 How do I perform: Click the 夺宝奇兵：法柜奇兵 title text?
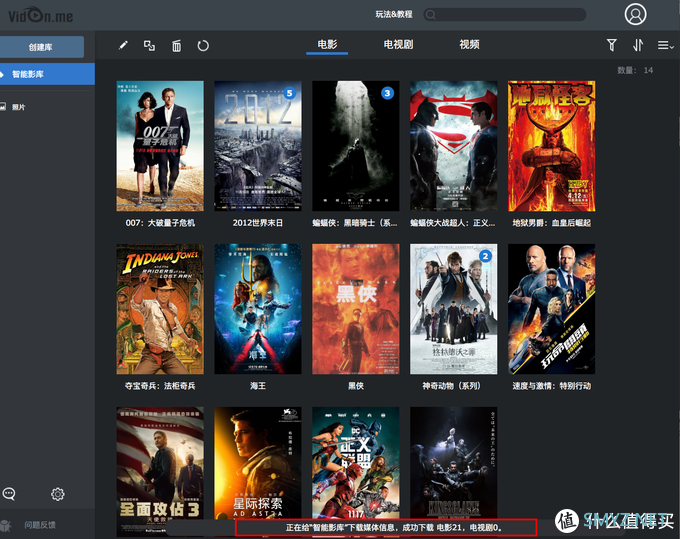pyautogui.click(x=160, y=386)
